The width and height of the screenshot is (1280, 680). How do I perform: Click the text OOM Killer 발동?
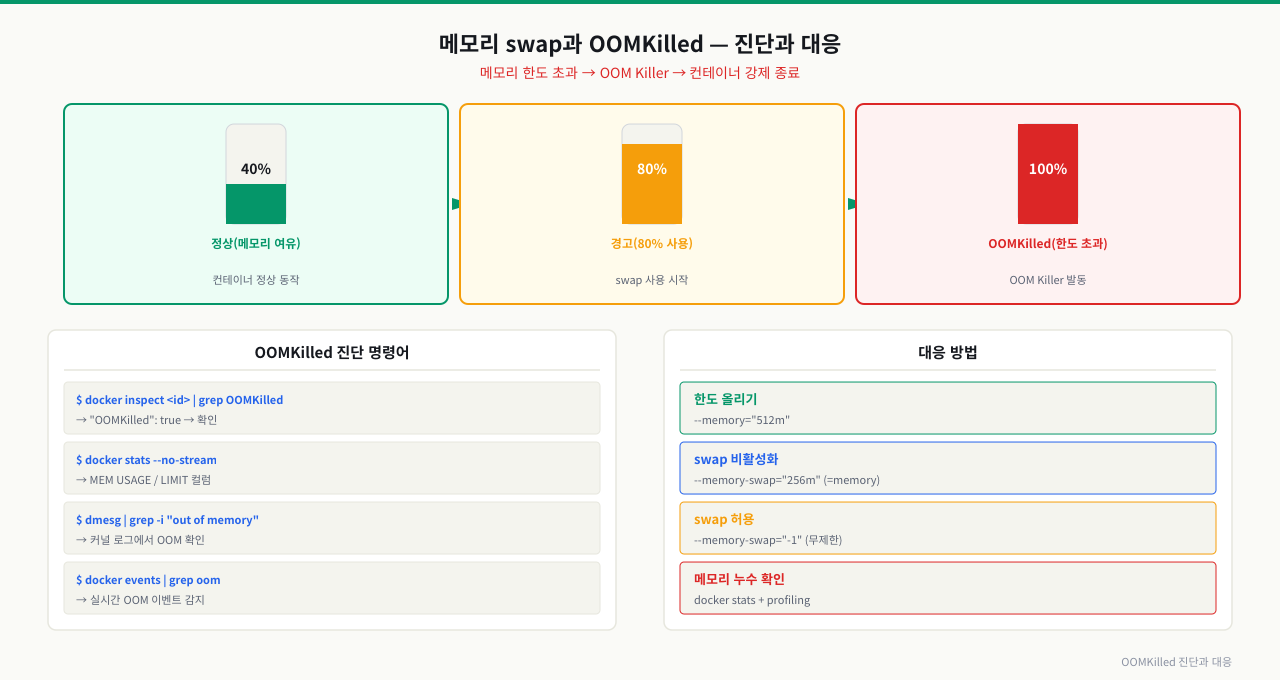(x=1048, y=280)
